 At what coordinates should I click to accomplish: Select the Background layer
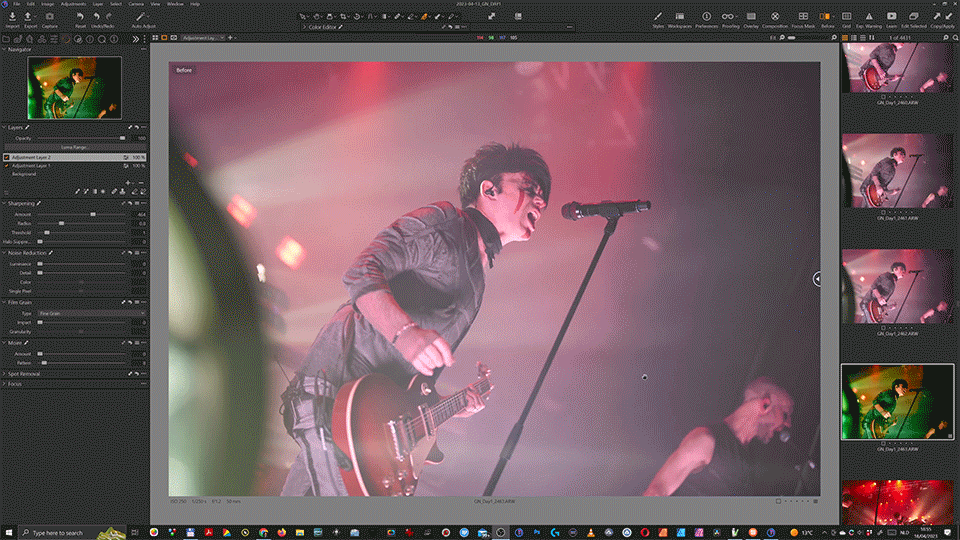24,174
